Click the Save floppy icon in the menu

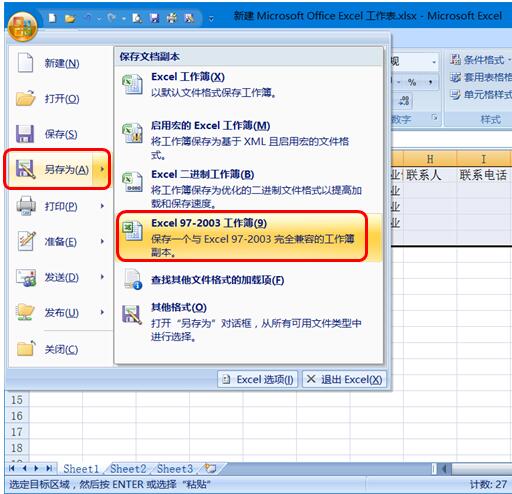click(25, 134)
